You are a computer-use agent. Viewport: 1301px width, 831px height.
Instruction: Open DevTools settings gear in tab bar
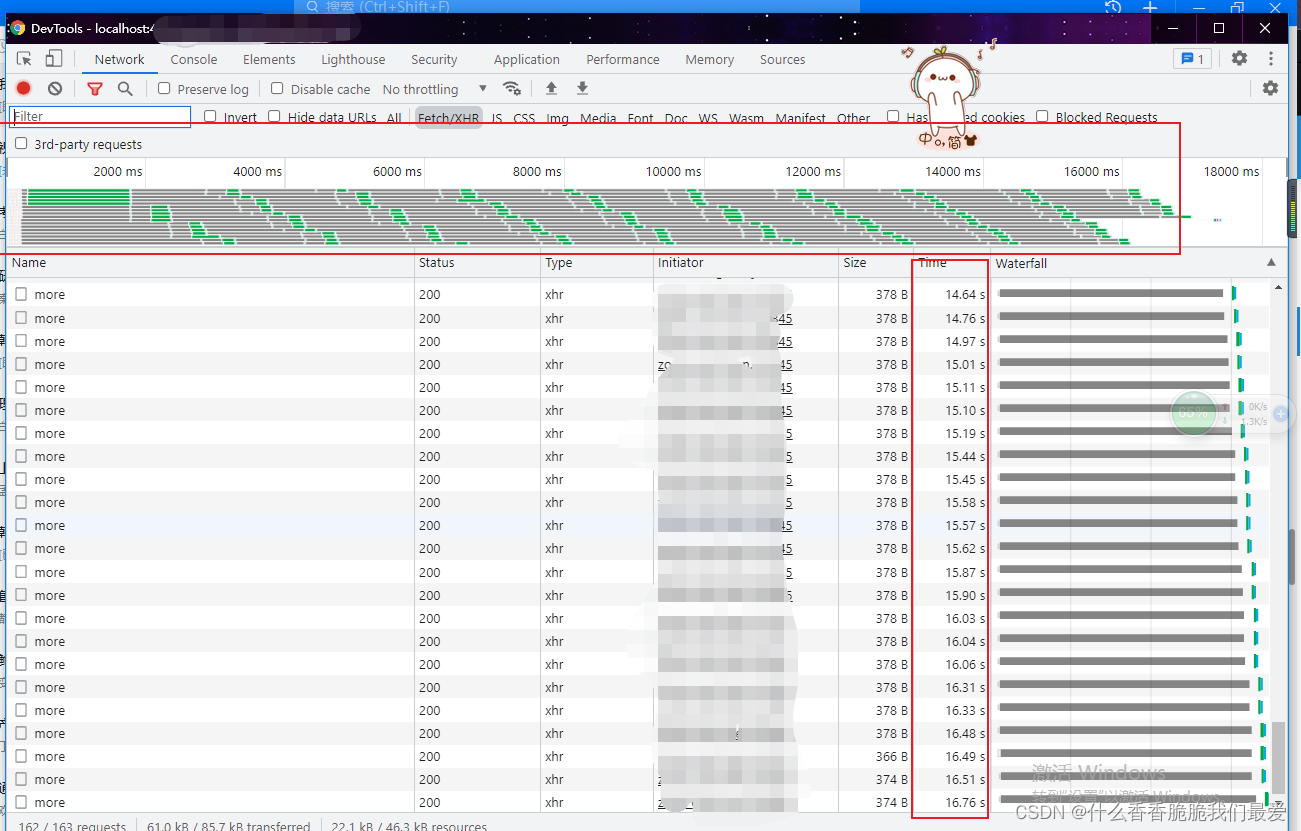1239,59
